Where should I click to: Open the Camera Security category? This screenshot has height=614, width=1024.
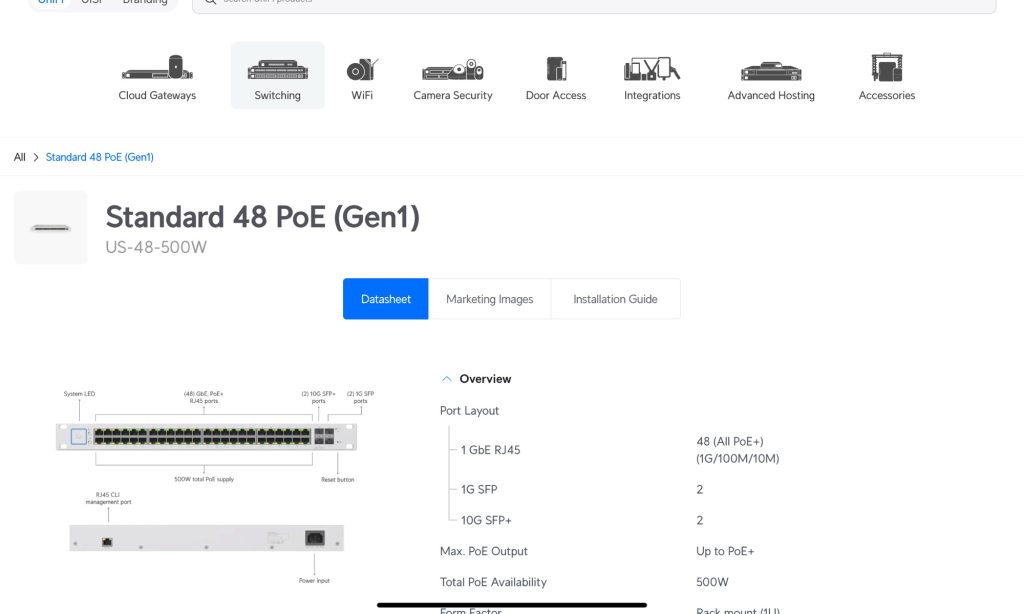(453, 77)
